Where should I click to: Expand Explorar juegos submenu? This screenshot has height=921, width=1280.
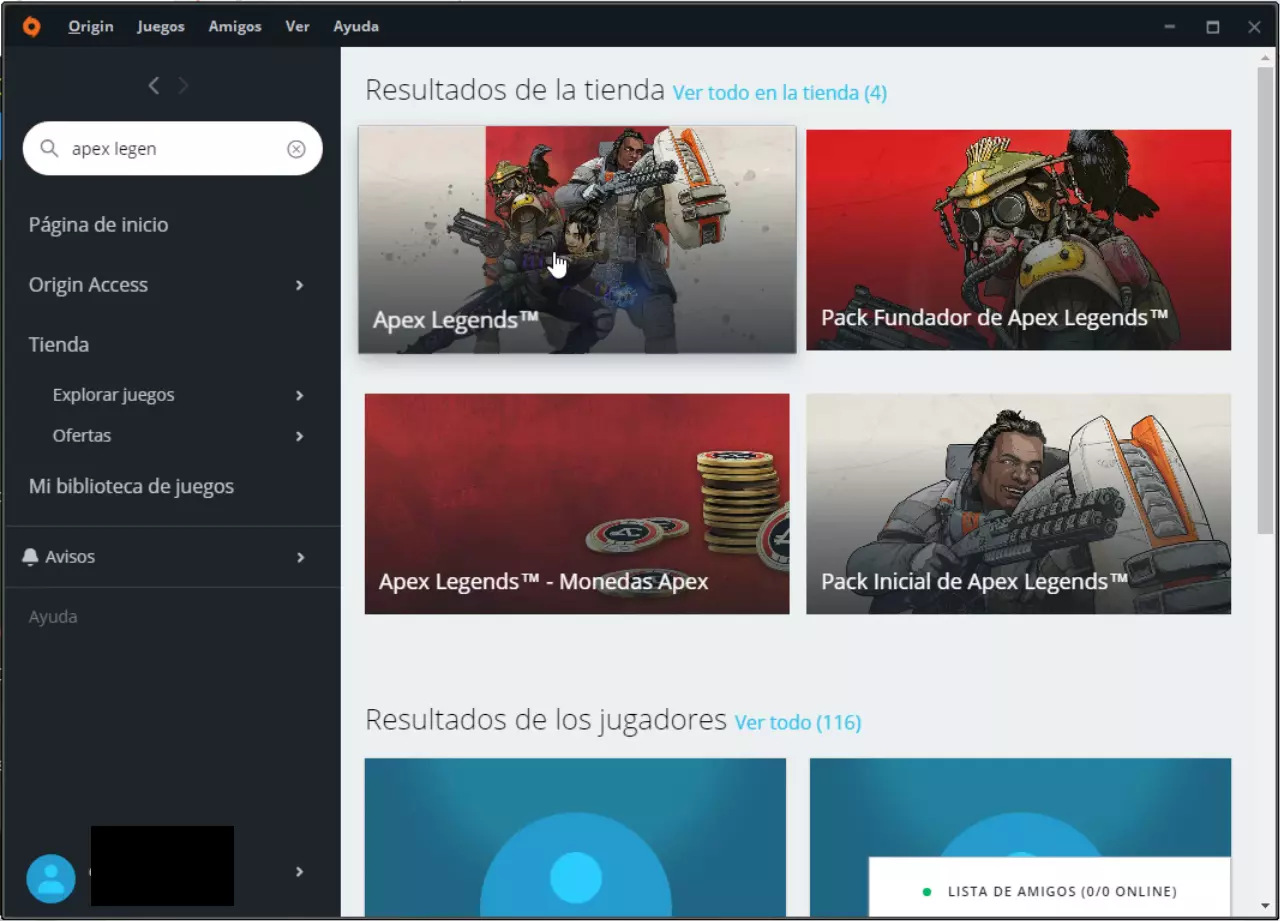[299, 396]
